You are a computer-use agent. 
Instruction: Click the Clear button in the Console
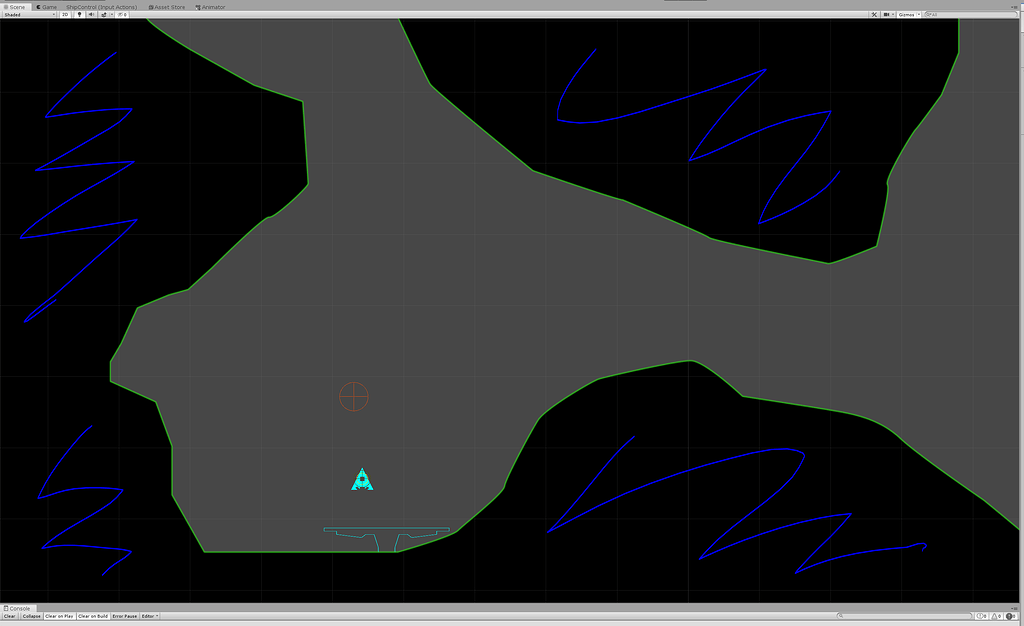click(10, 616)
